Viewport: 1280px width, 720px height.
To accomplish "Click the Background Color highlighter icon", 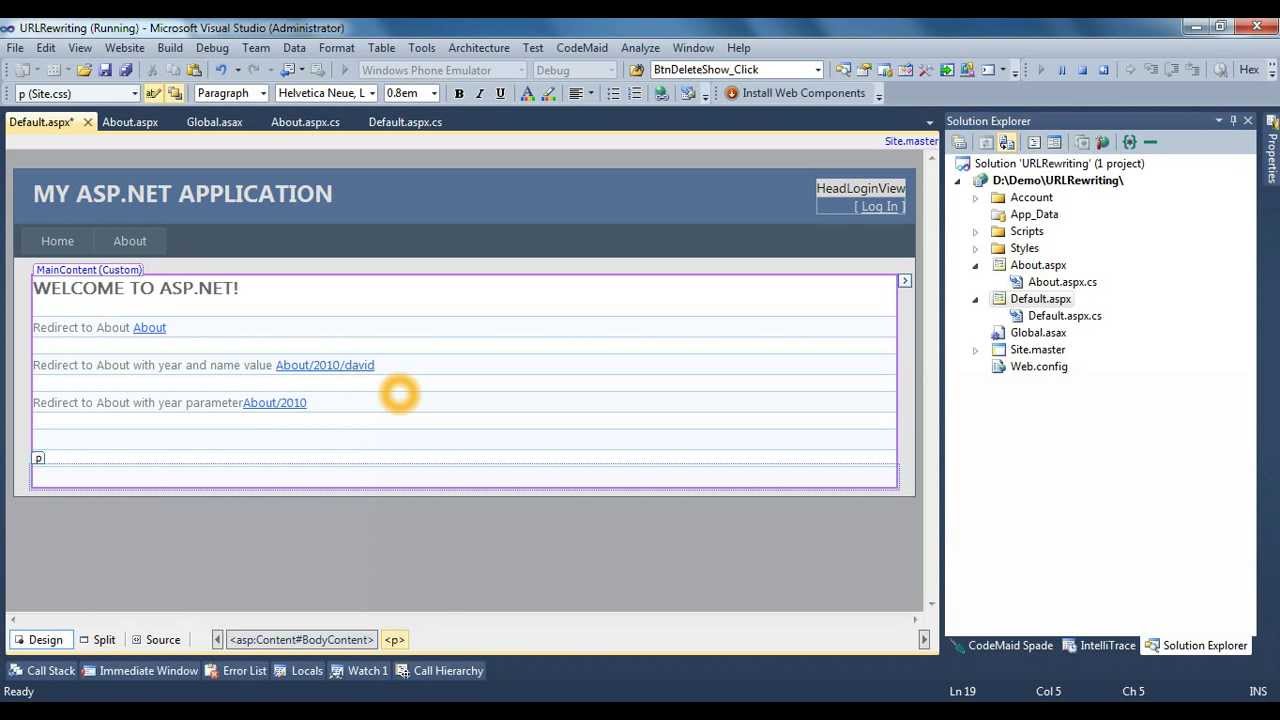I will click(x=548, y=93).
